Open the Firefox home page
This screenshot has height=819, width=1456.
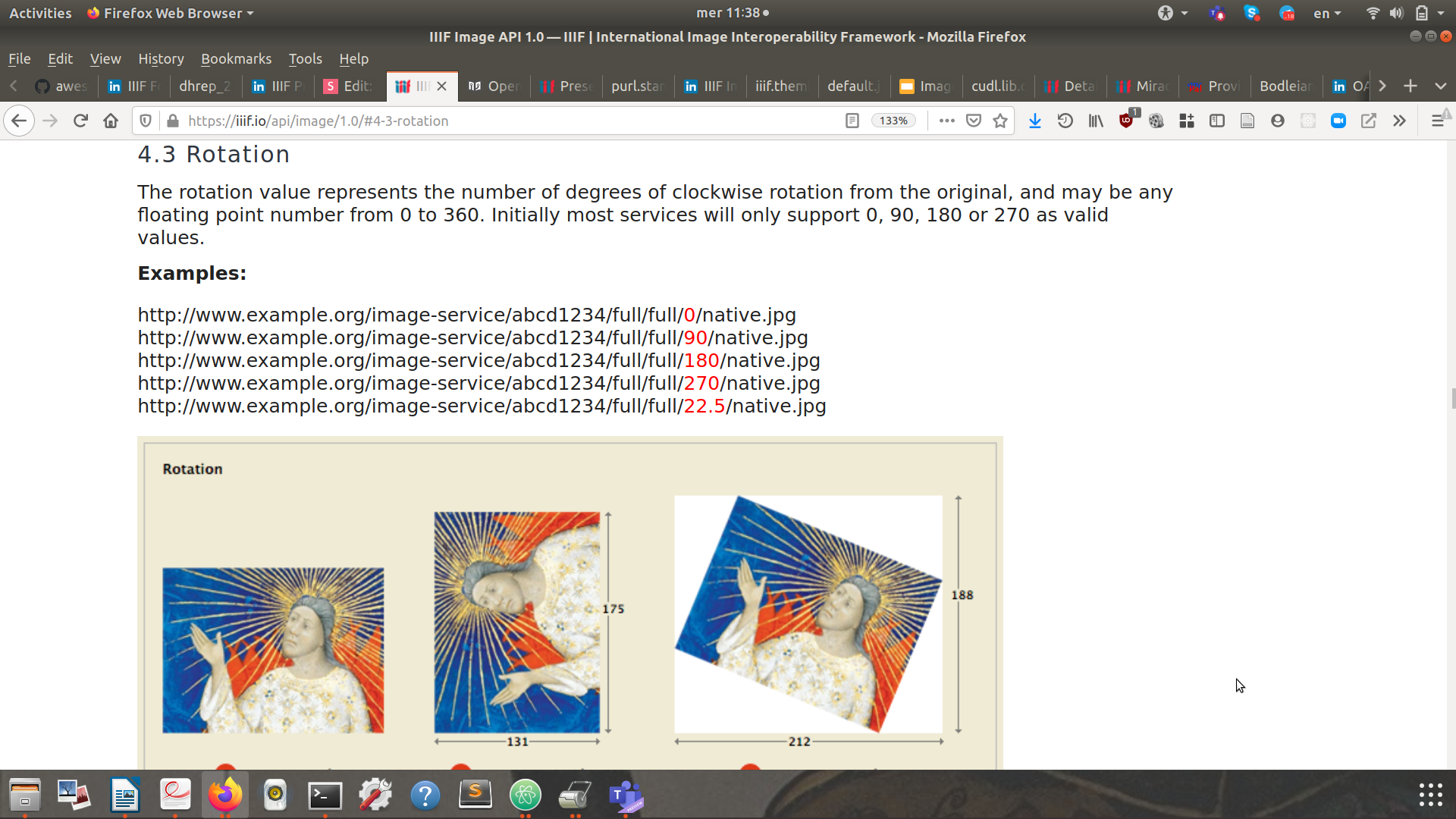pos(111,121)
